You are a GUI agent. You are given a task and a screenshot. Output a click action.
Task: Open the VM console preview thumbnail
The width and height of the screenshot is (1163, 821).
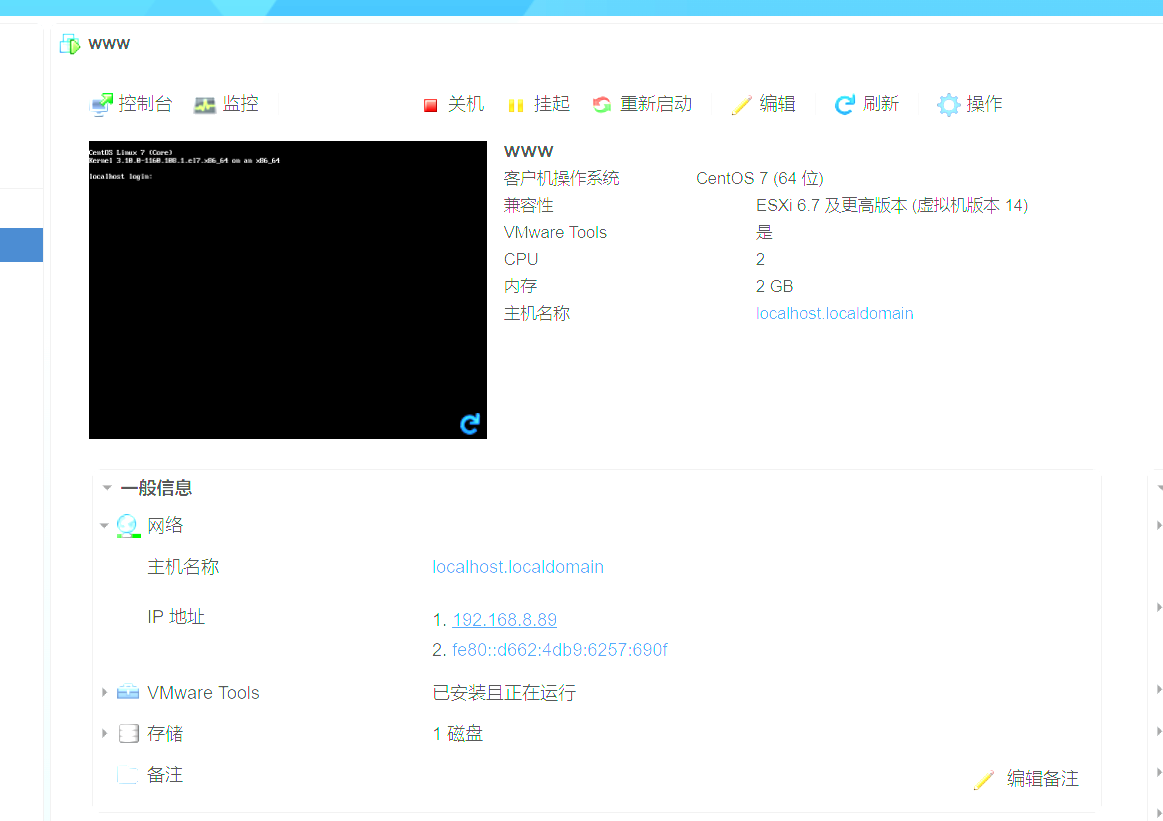pyautogui.click(x=287, y=289)
